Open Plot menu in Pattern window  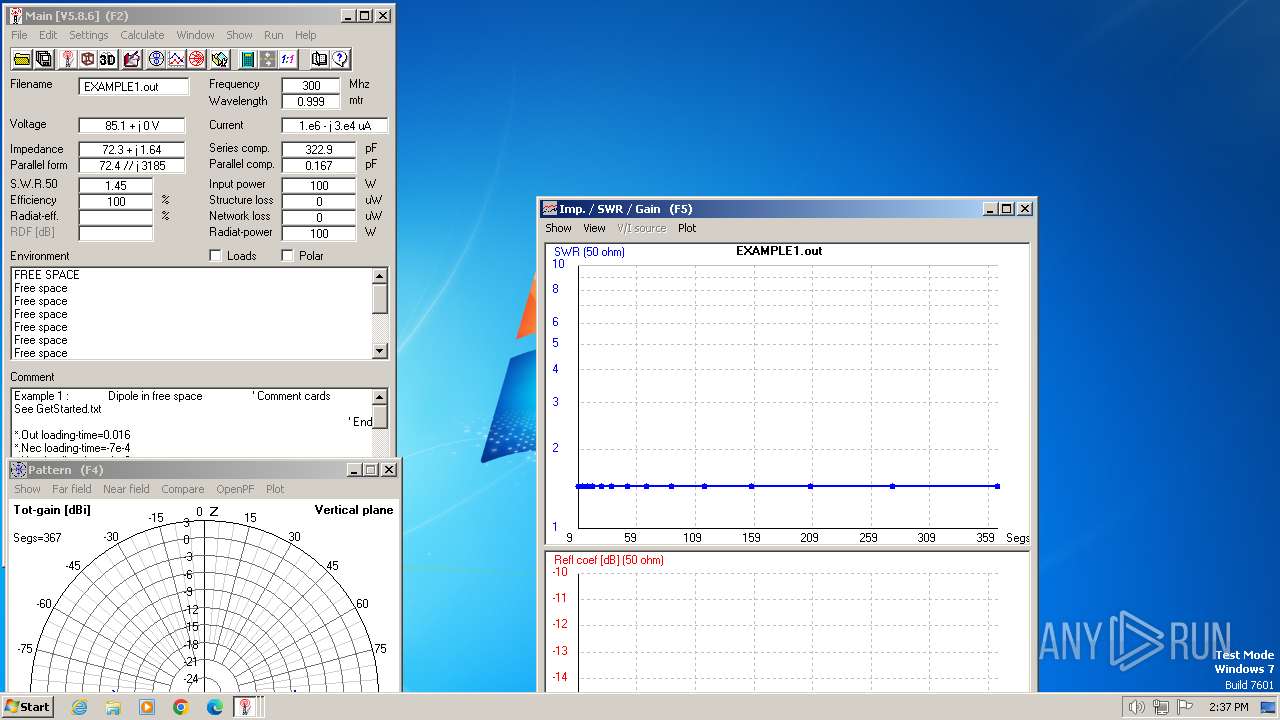[275, 489]
